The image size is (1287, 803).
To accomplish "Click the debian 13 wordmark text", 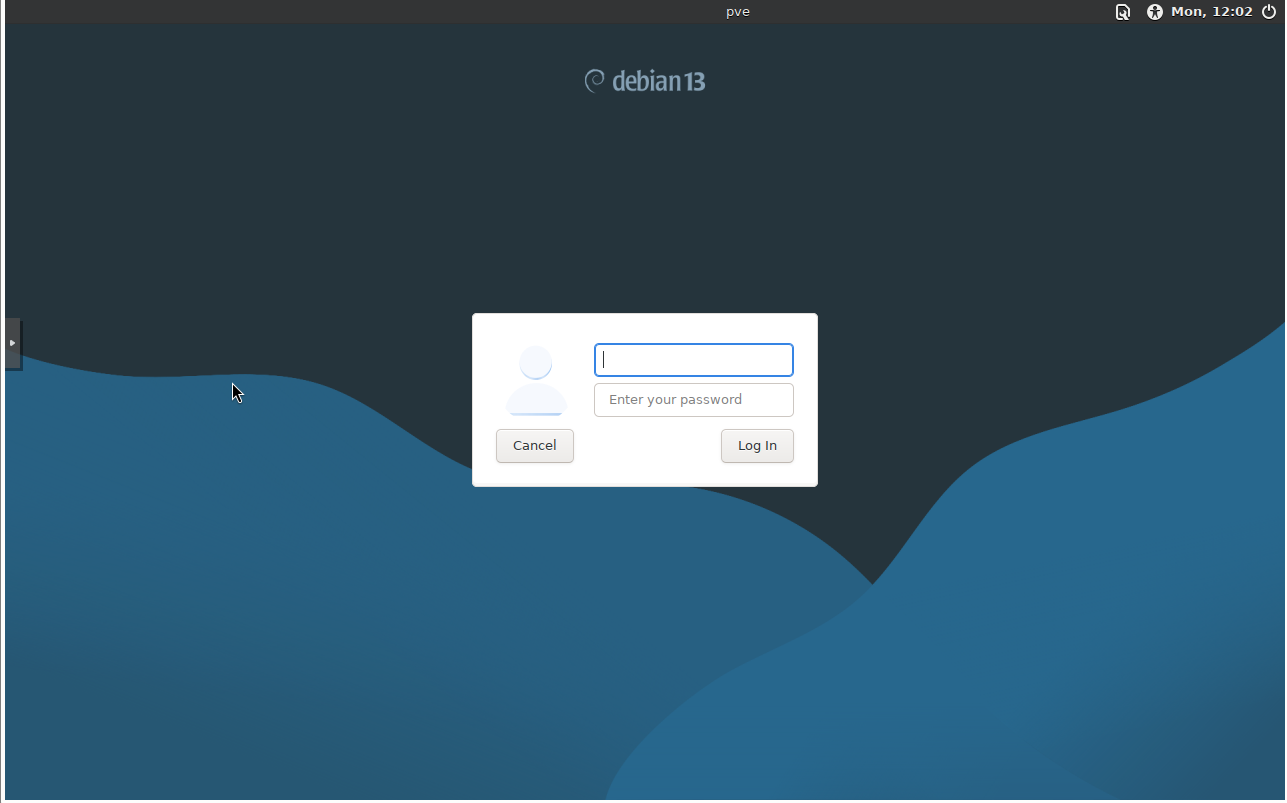I will (645, 82).
